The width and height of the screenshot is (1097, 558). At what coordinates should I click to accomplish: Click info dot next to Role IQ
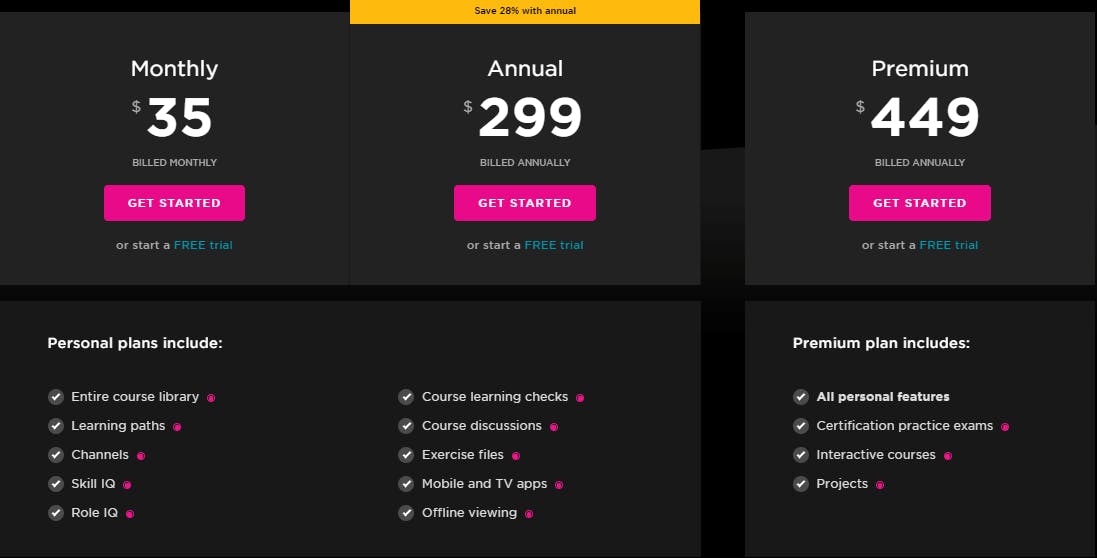pyautogui.click(x=129, y=514)
